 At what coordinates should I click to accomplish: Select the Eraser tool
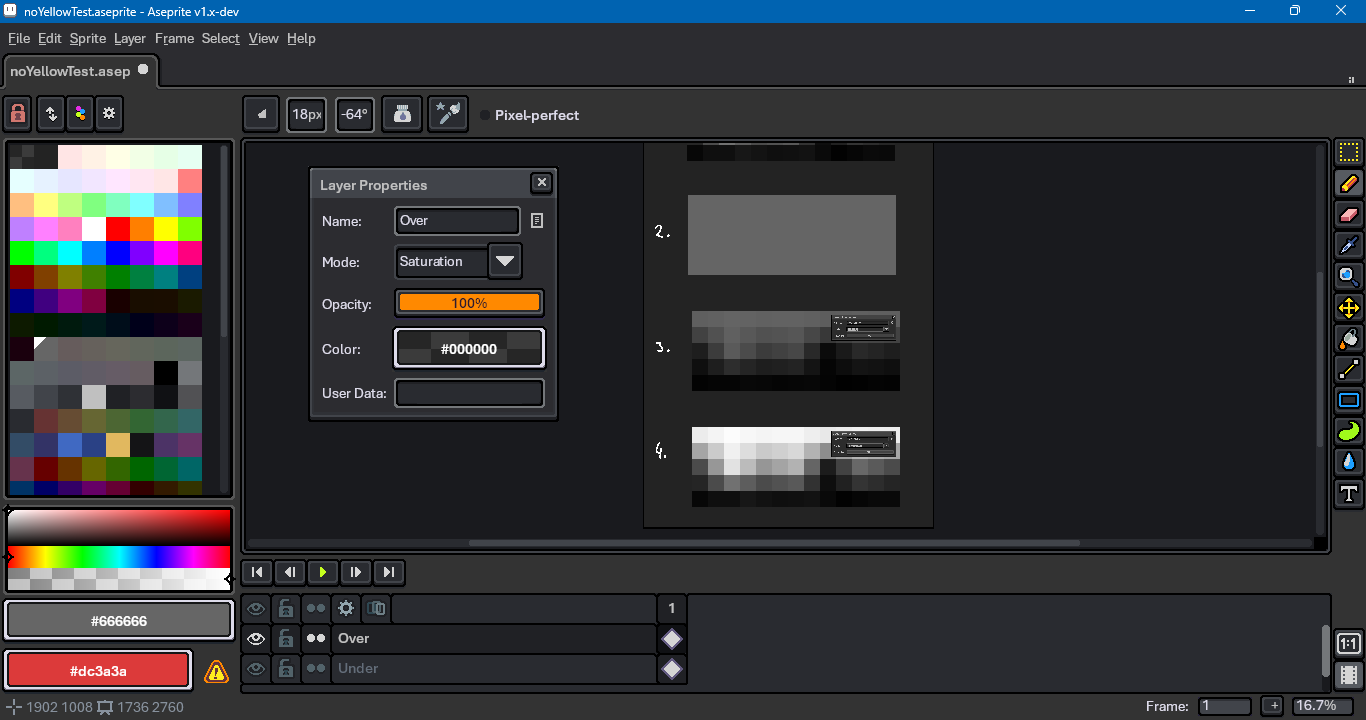tap(1349, 215)
